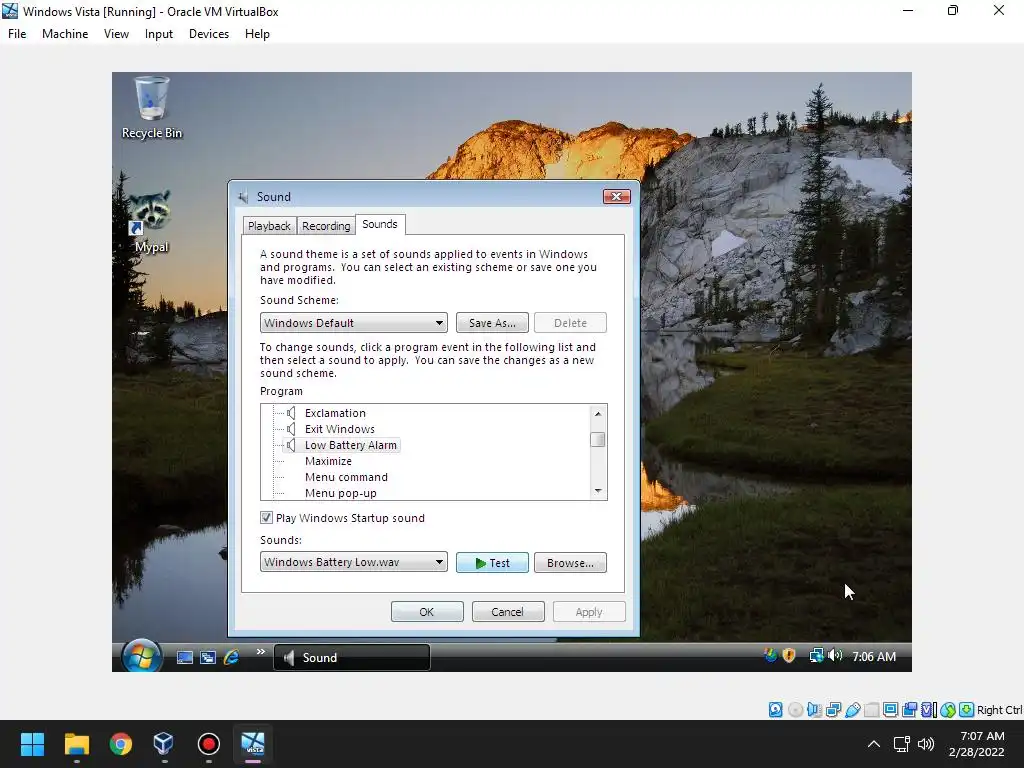Open Google Chrome from host taskbar
1024x768 pixels.
tap(121, 744)
